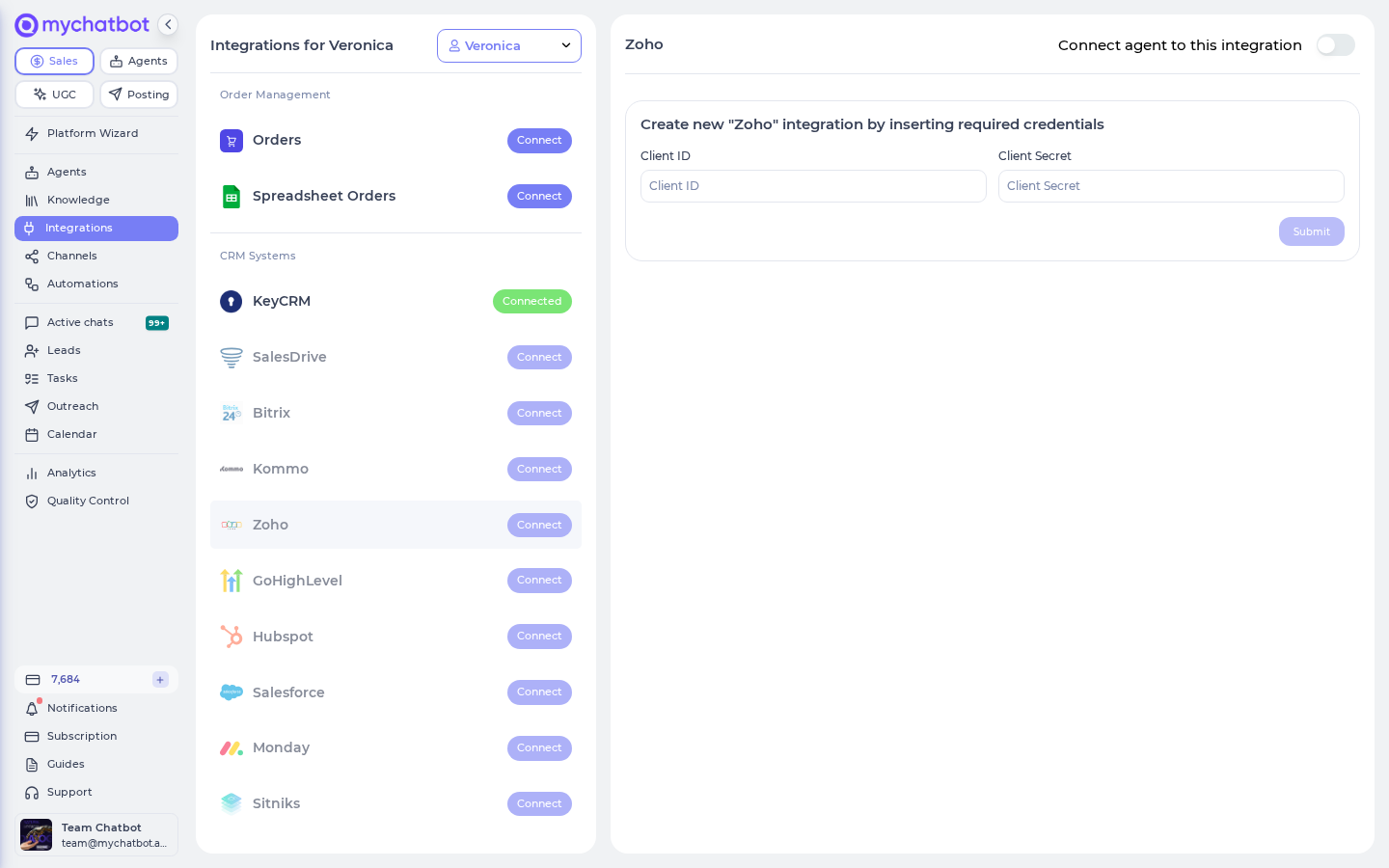This screenshot has width=1389, height=868.
Task: Switch to the Sales tab
Action: coord(54,61)
